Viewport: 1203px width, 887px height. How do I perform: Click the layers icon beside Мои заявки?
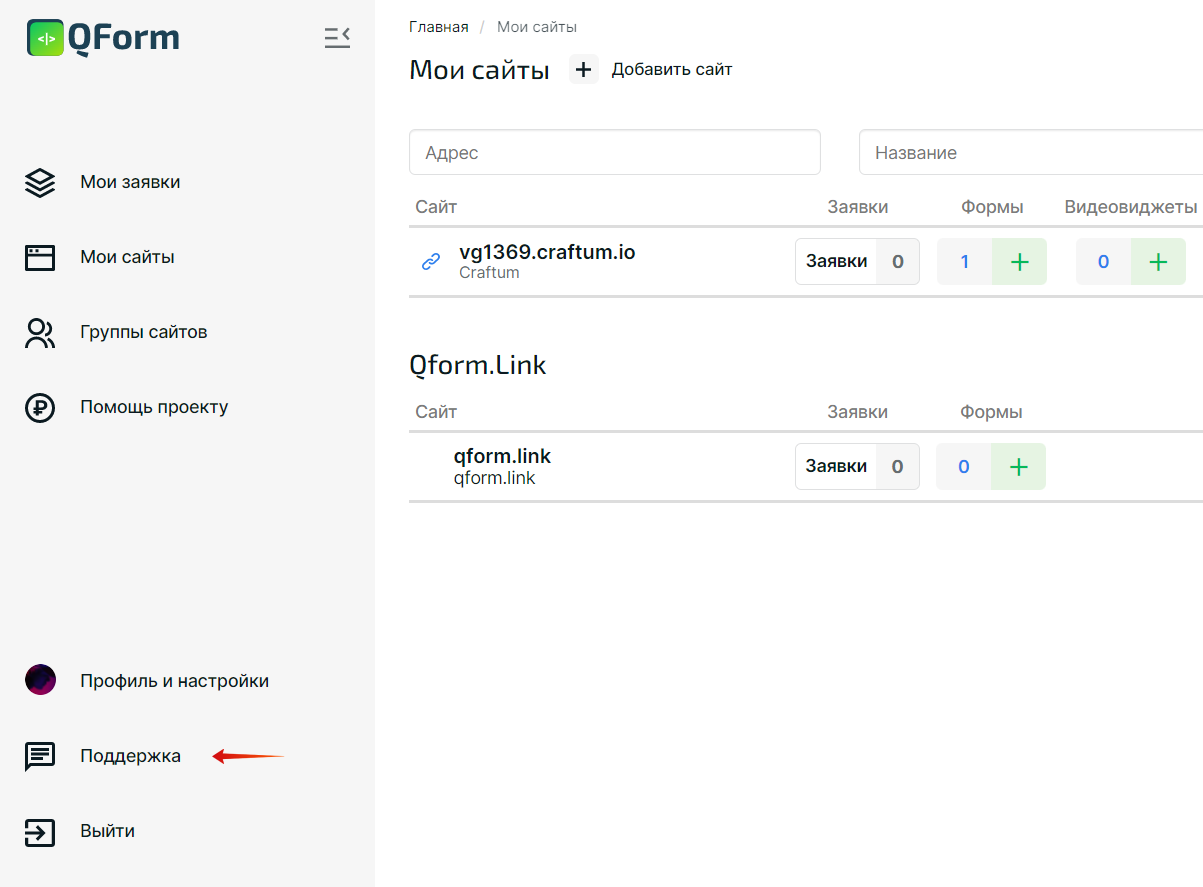[x=40, y=183]
